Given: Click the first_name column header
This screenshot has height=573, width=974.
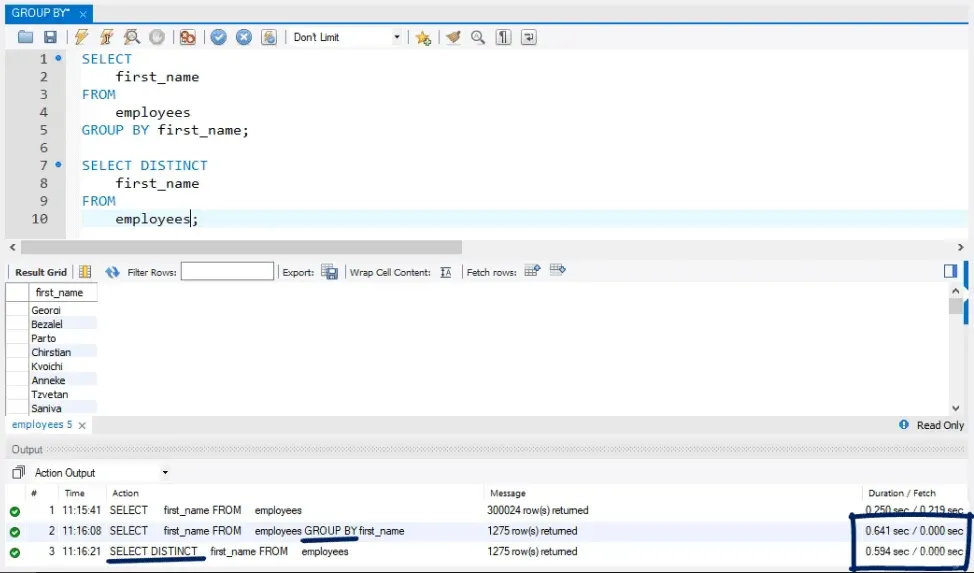Looking at the screenshot, I should pos(59,293).
